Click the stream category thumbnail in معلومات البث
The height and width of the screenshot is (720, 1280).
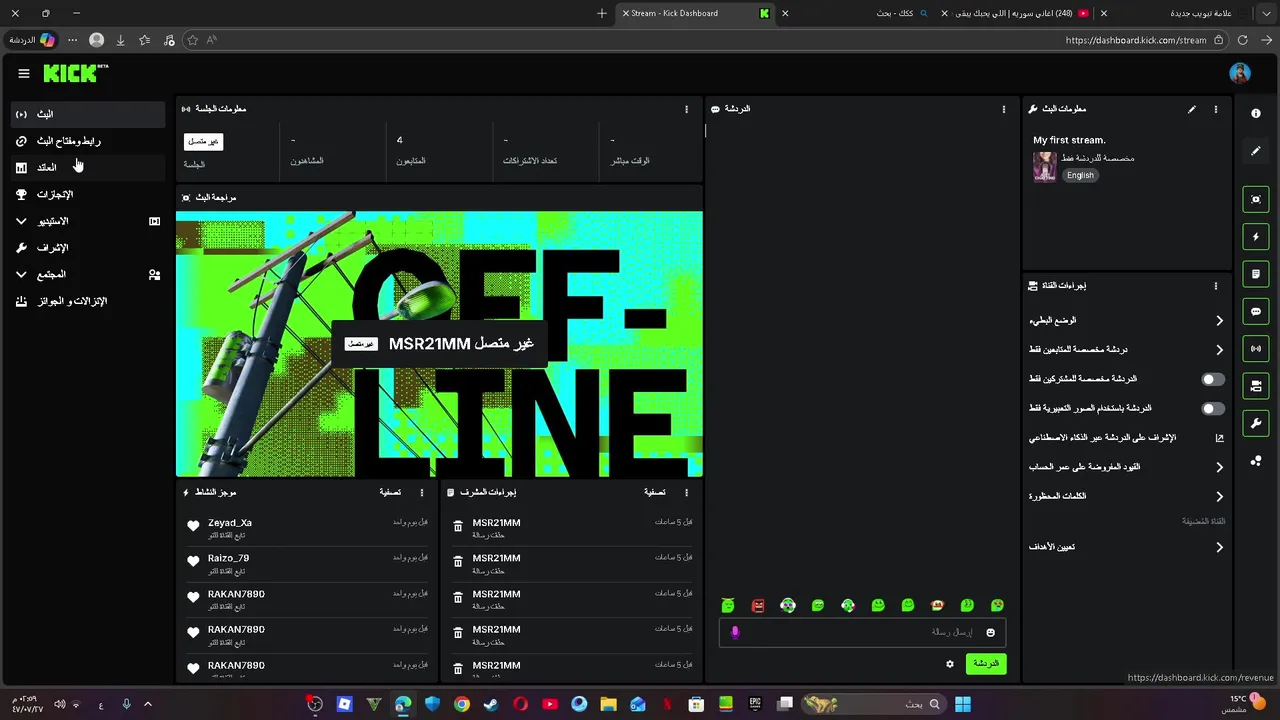point(1045,166)
